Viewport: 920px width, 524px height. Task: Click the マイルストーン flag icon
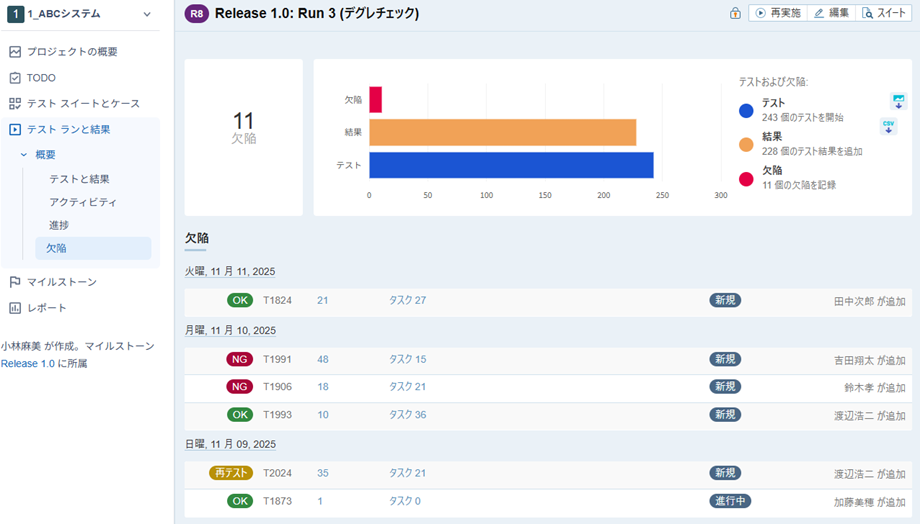pos(15,282)
